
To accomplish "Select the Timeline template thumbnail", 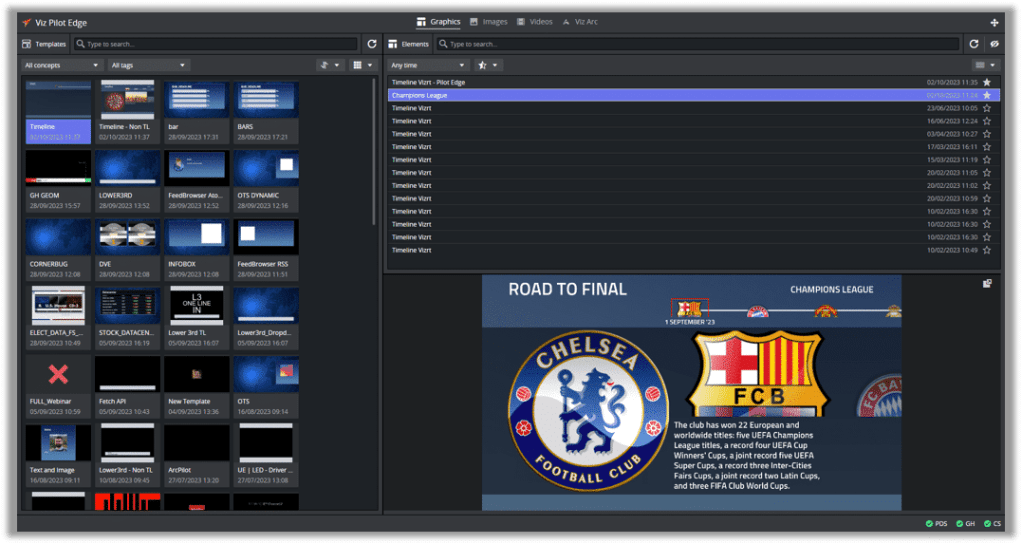I will click(58, 111).
